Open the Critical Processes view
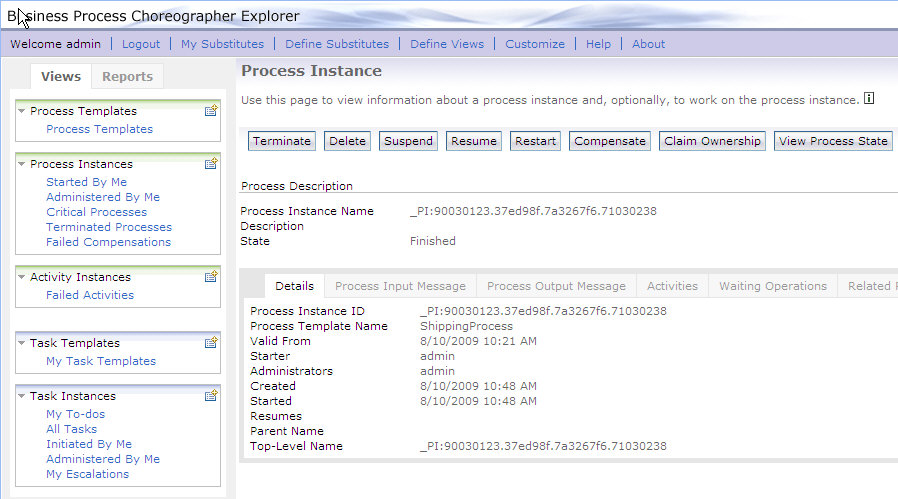This screenshot has width=898, height=499. 97,212
